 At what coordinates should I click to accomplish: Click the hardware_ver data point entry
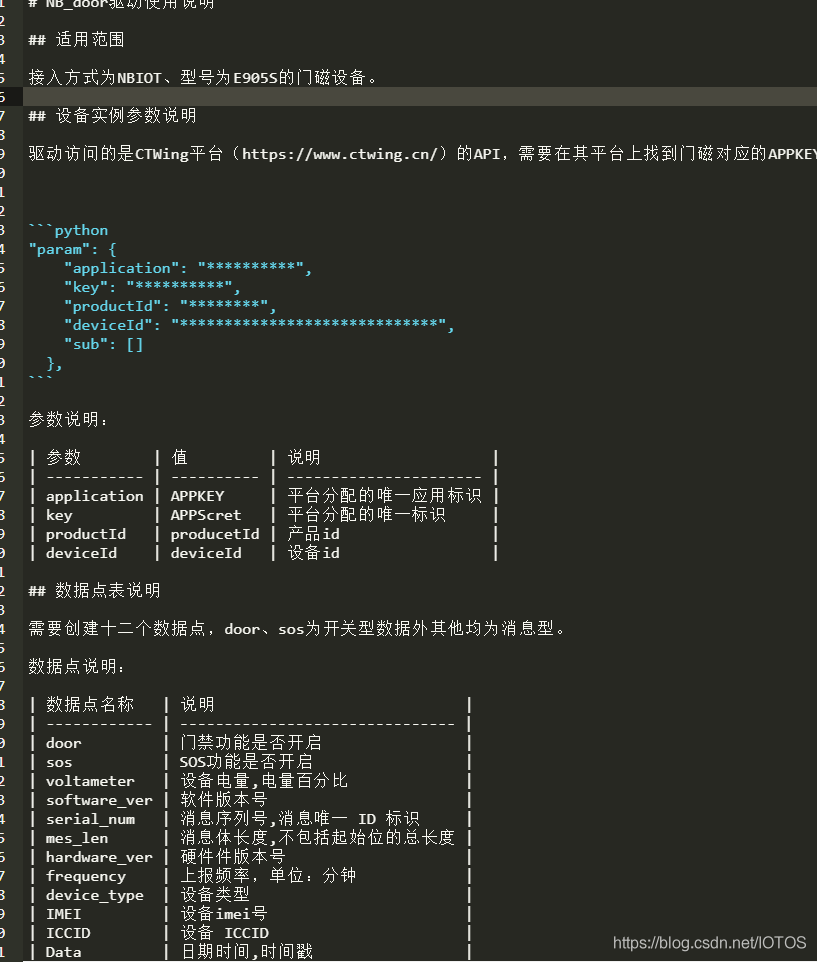99,857
